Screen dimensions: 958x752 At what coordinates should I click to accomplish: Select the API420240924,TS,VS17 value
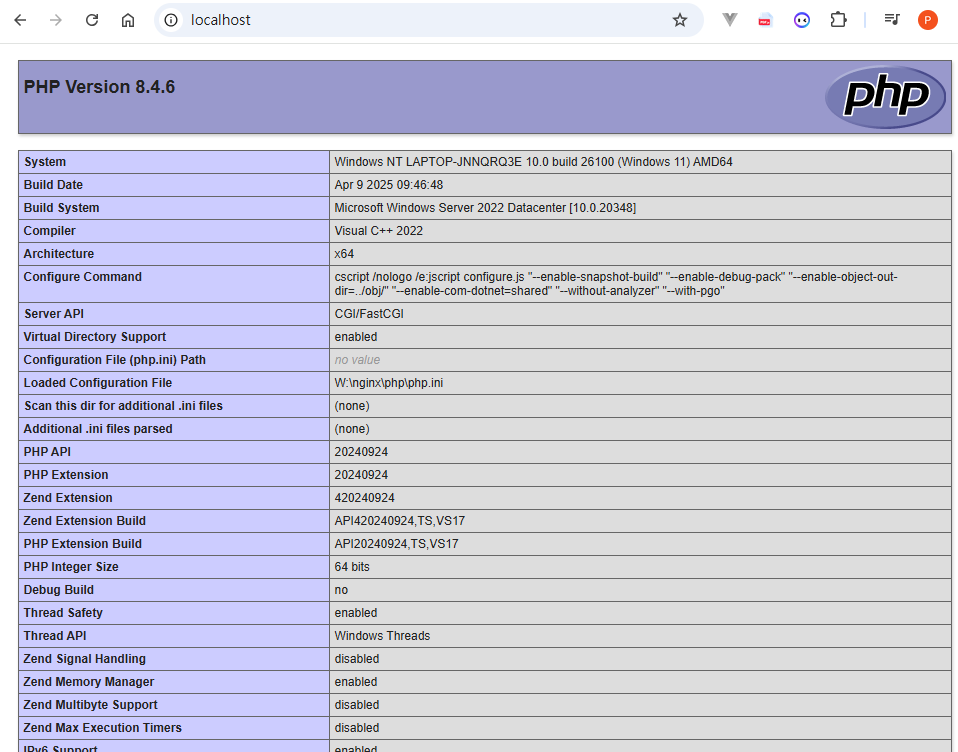click(400, 521)
